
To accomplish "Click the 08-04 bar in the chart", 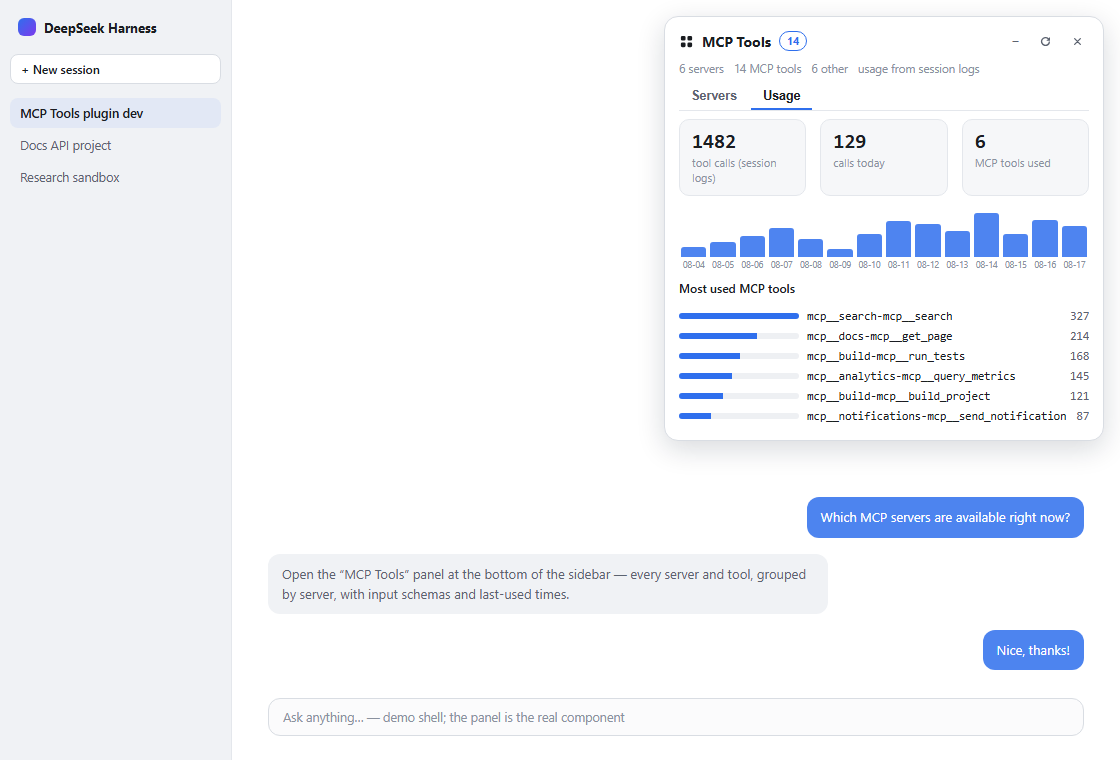I will click(694, 252).
